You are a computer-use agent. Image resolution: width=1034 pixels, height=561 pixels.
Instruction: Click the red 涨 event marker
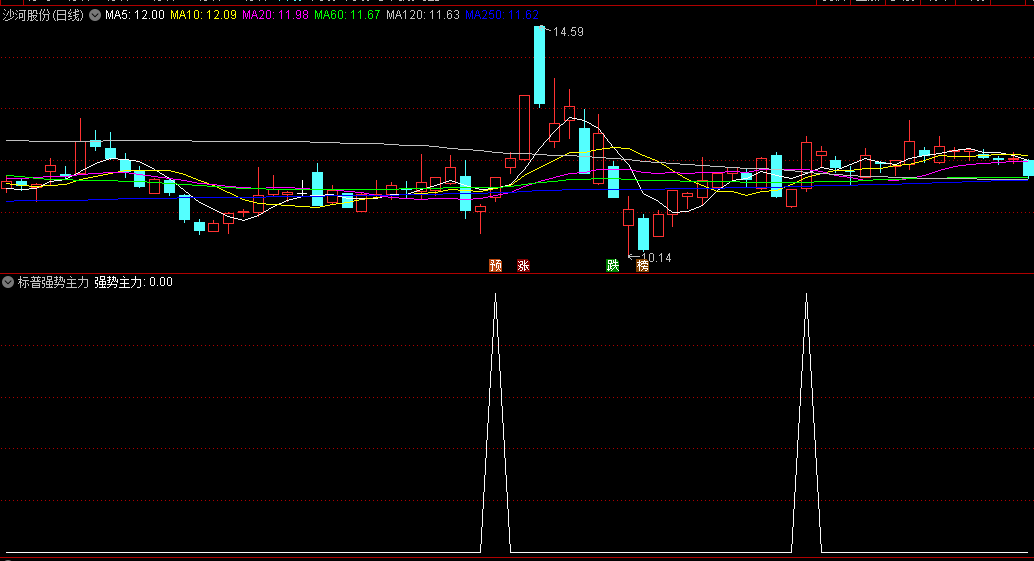[x=523, y=265]
